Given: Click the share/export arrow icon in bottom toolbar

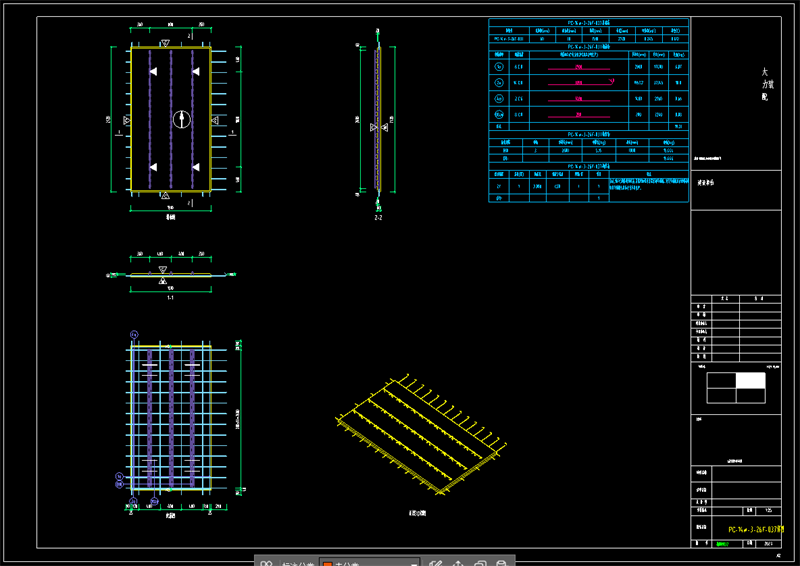Looking at the screenshot, I should coord(458,563).
